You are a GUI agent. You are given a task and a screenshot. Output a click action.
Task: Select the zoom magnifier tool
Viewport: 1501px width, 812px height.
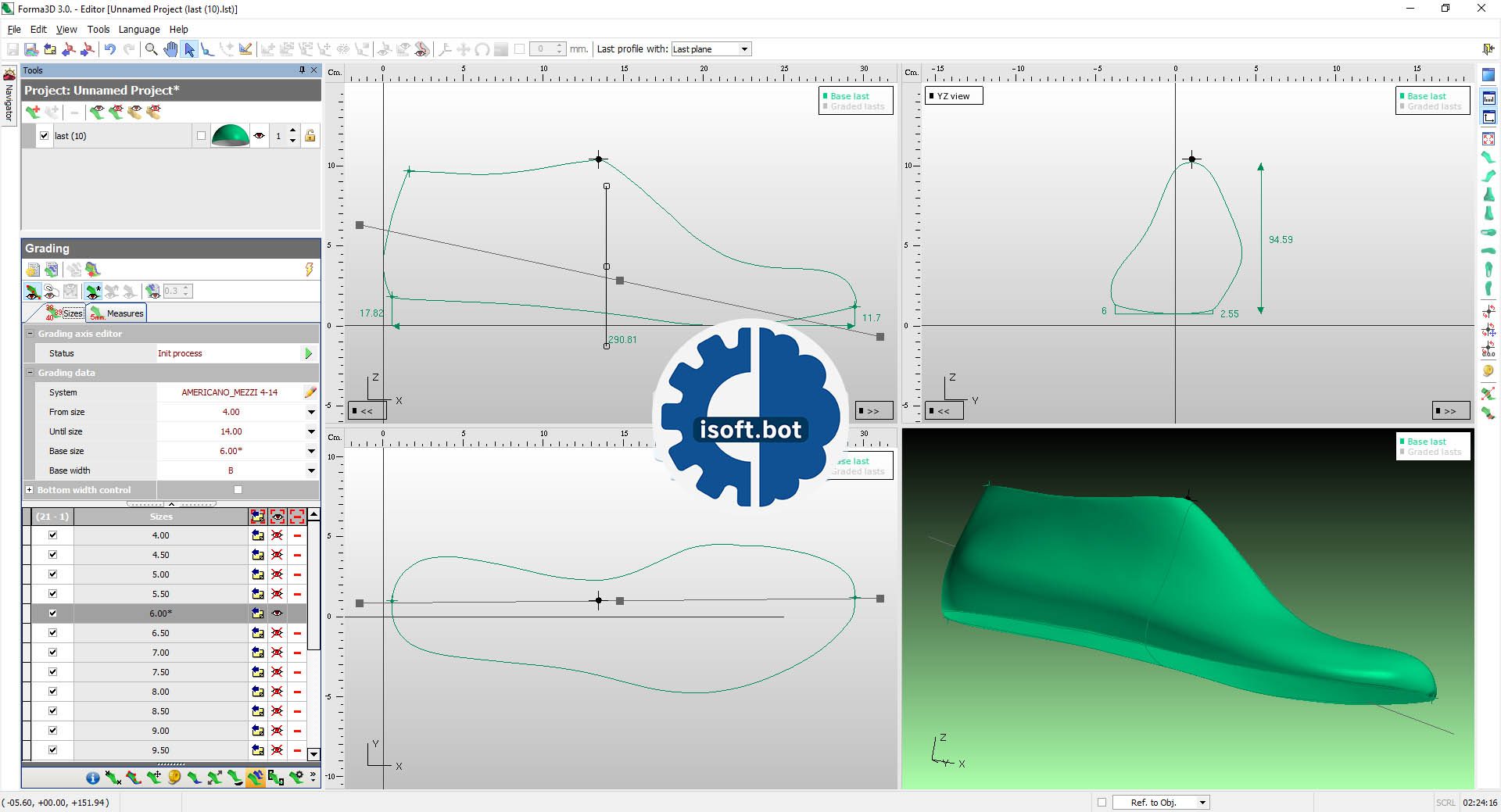point(152,49)
